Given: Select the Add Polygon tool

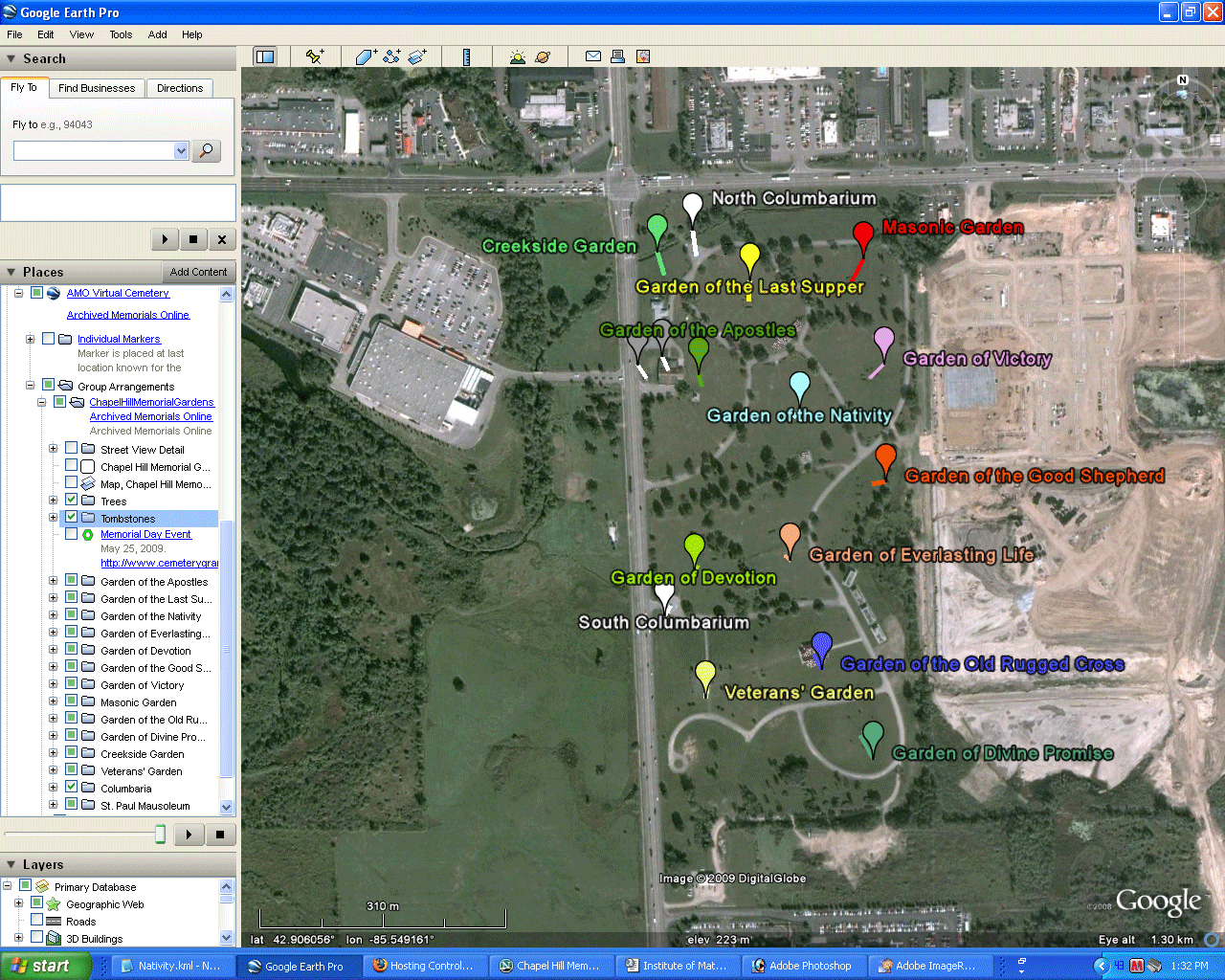Looking at the screenshot, I should tap(366, 57).
